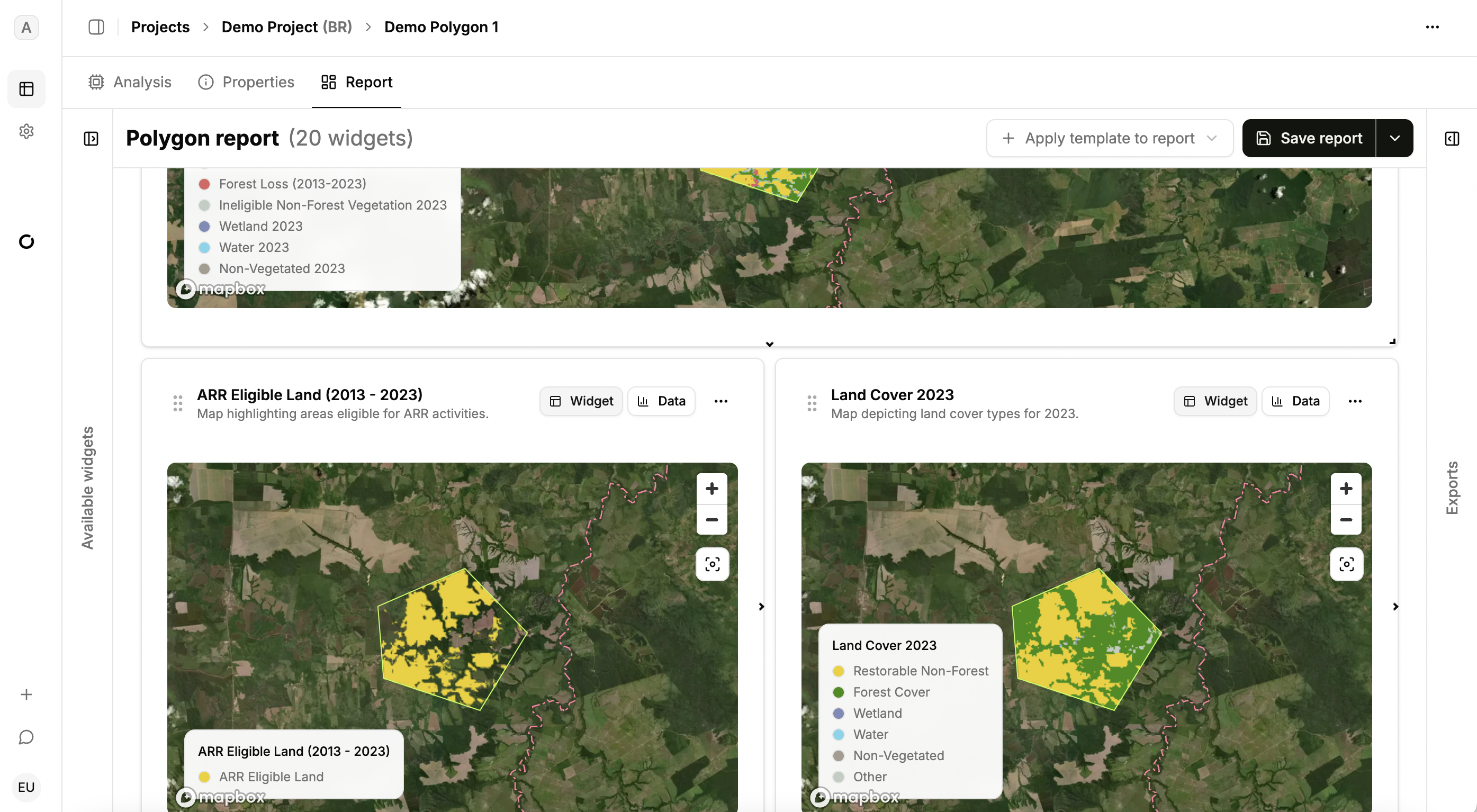This screenshot has width=1477, height=812.
Task: Expand the Exports panel
Action: tap(1452, 138)
